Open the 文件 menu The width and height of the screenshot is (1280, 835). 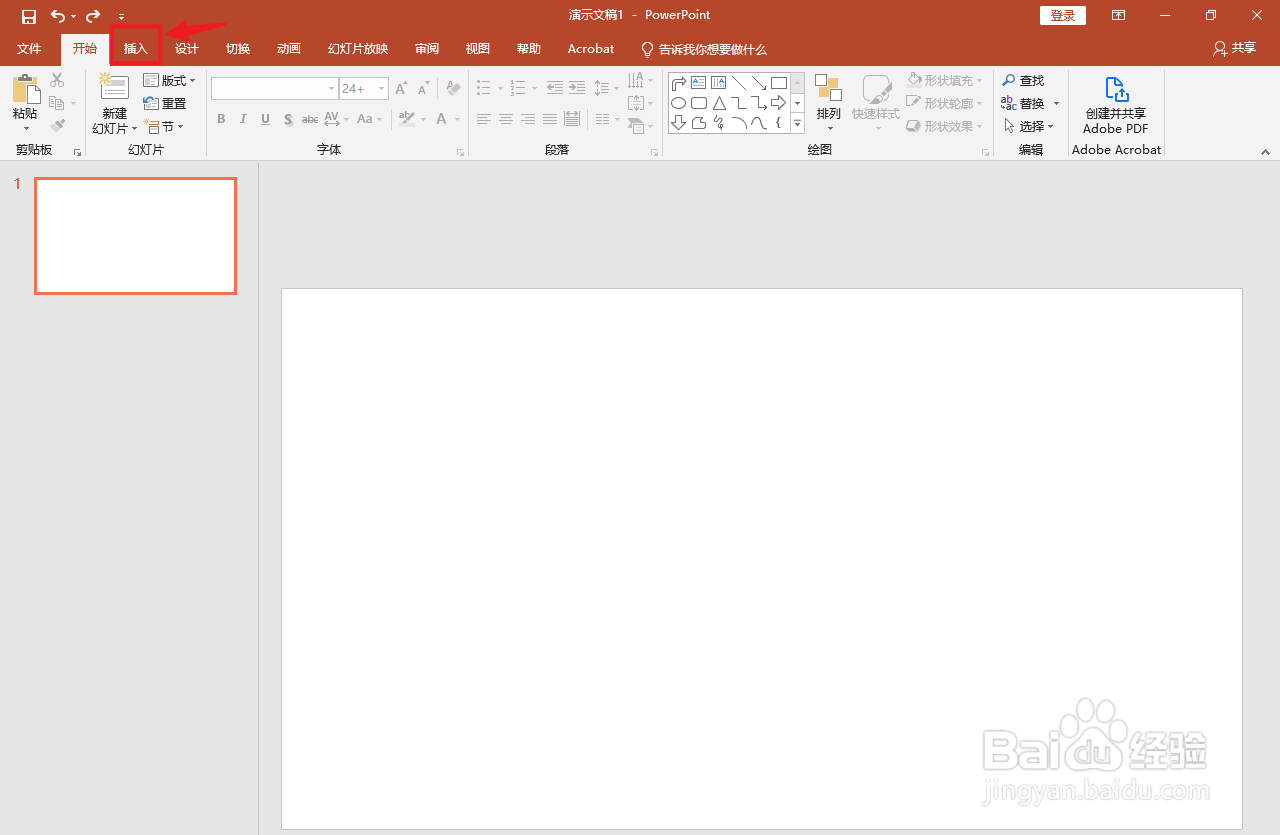click(29, 49)
